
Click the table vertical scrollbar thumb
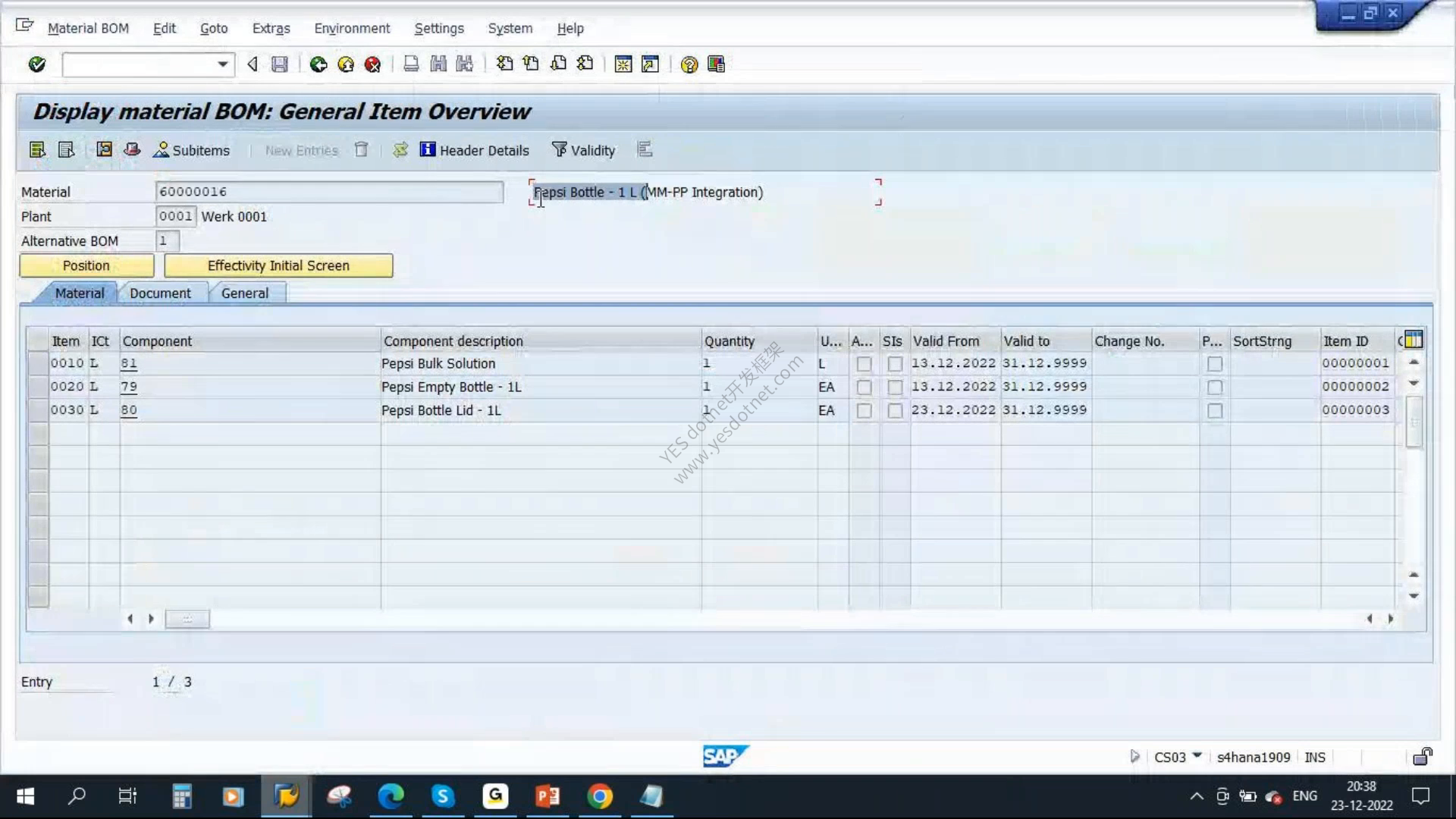click(1414, 422)
